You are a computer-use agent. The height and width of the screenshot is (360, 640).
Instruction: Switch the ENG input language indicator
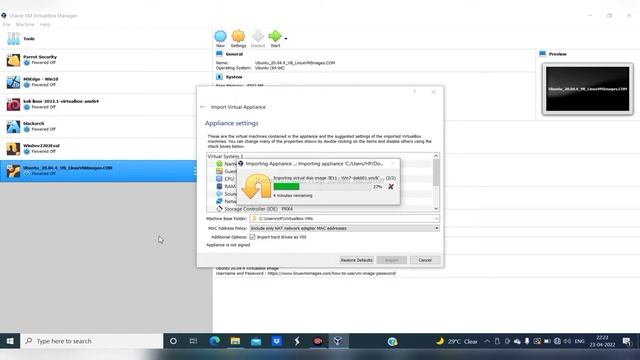coord(580,341)
